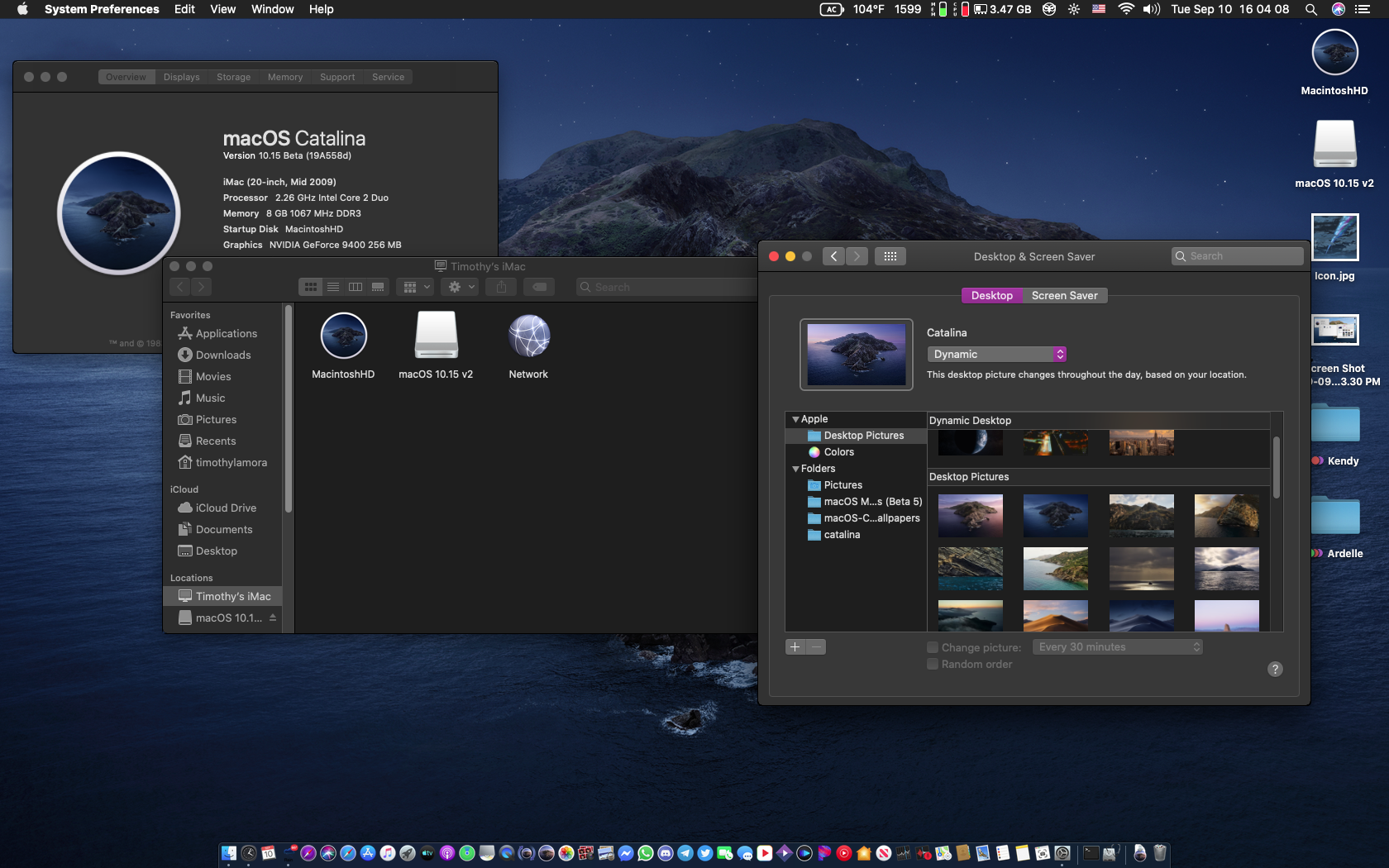Open Downloads in Finder sidebar
The width and height of the screenshot is (1389, 868).
222,355
